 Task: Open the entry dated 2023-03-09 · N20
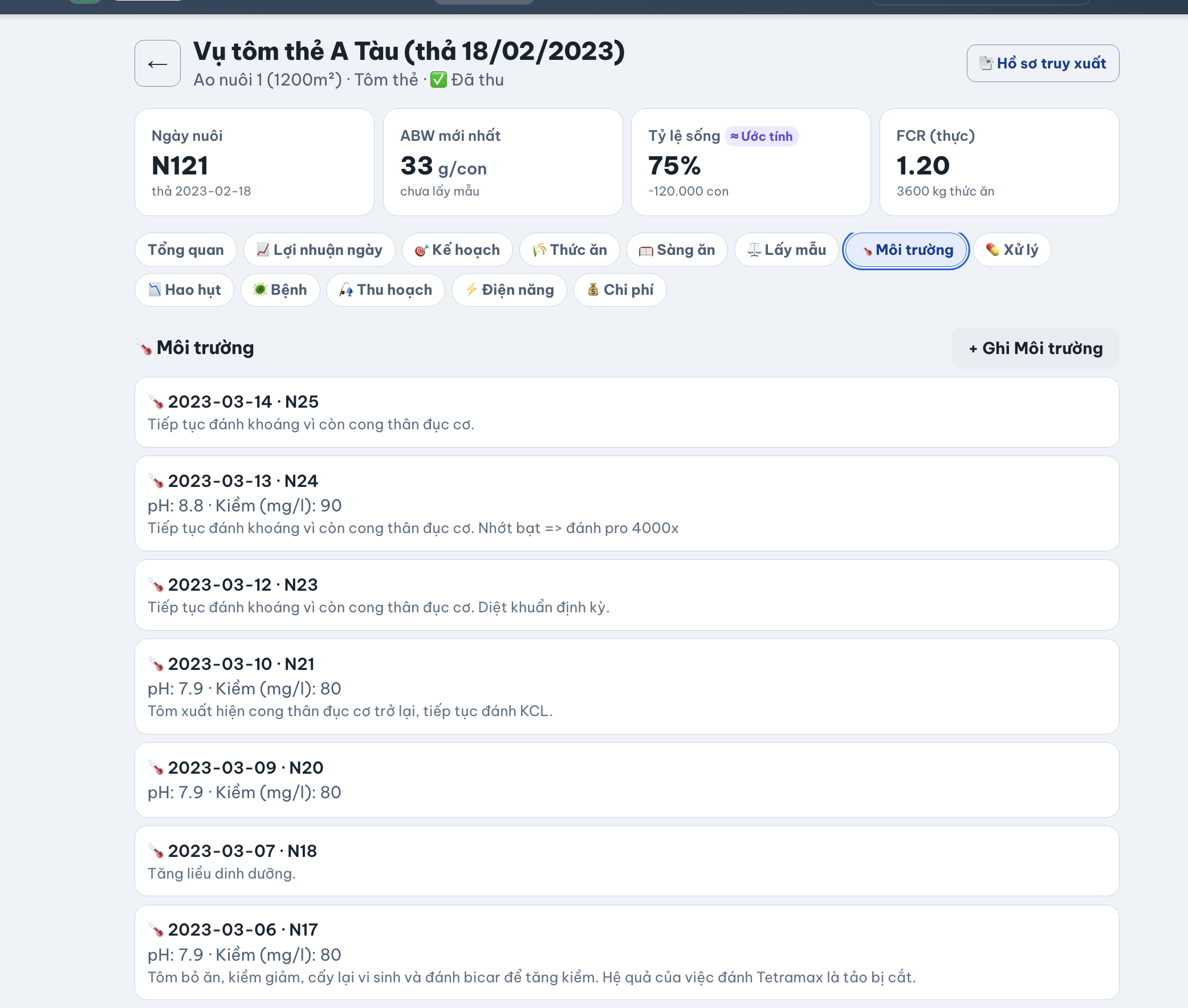[x=627, y=780]
